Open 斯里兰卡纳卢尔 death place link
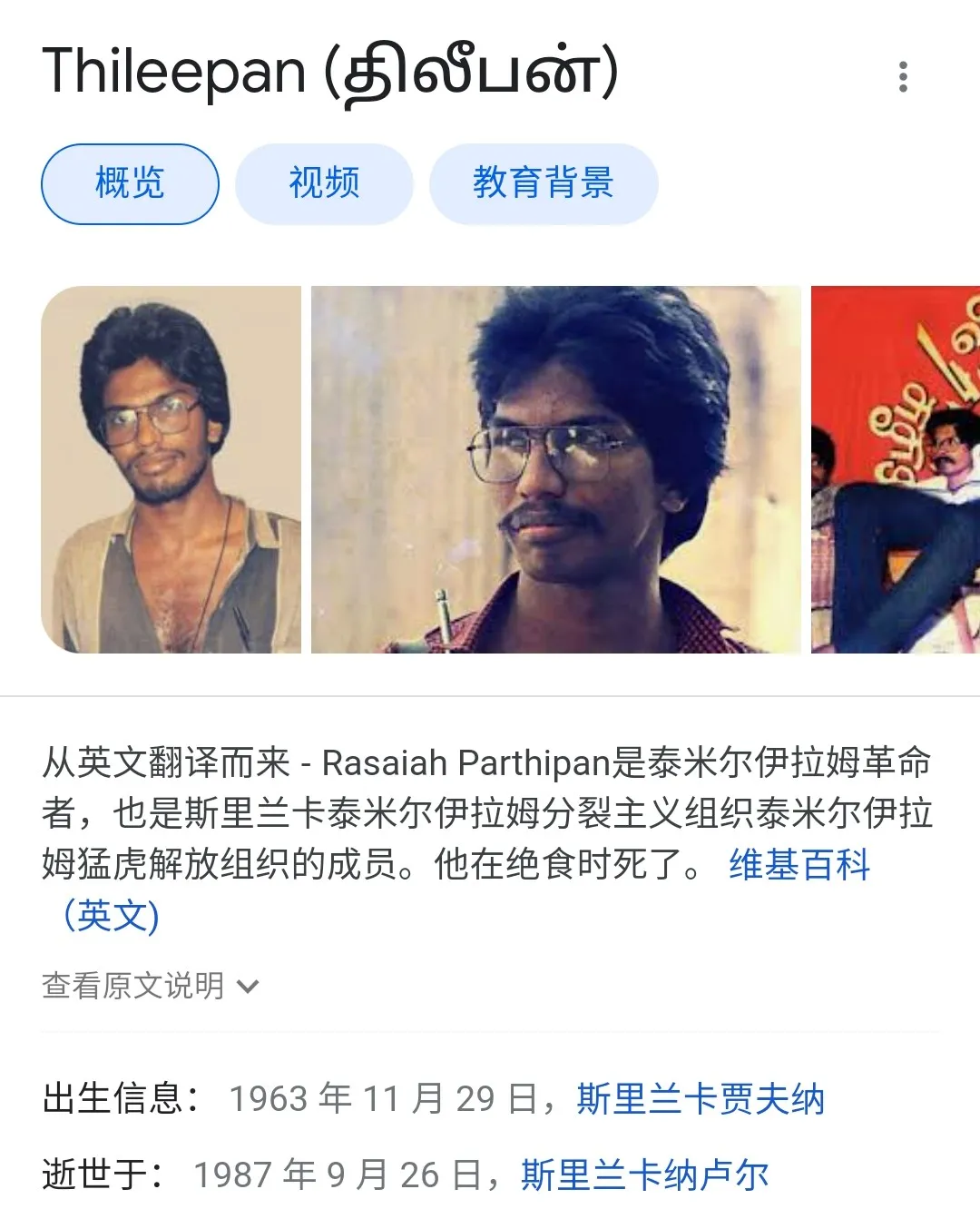Screen dimensions: 980x1209 click(645, 1175)
